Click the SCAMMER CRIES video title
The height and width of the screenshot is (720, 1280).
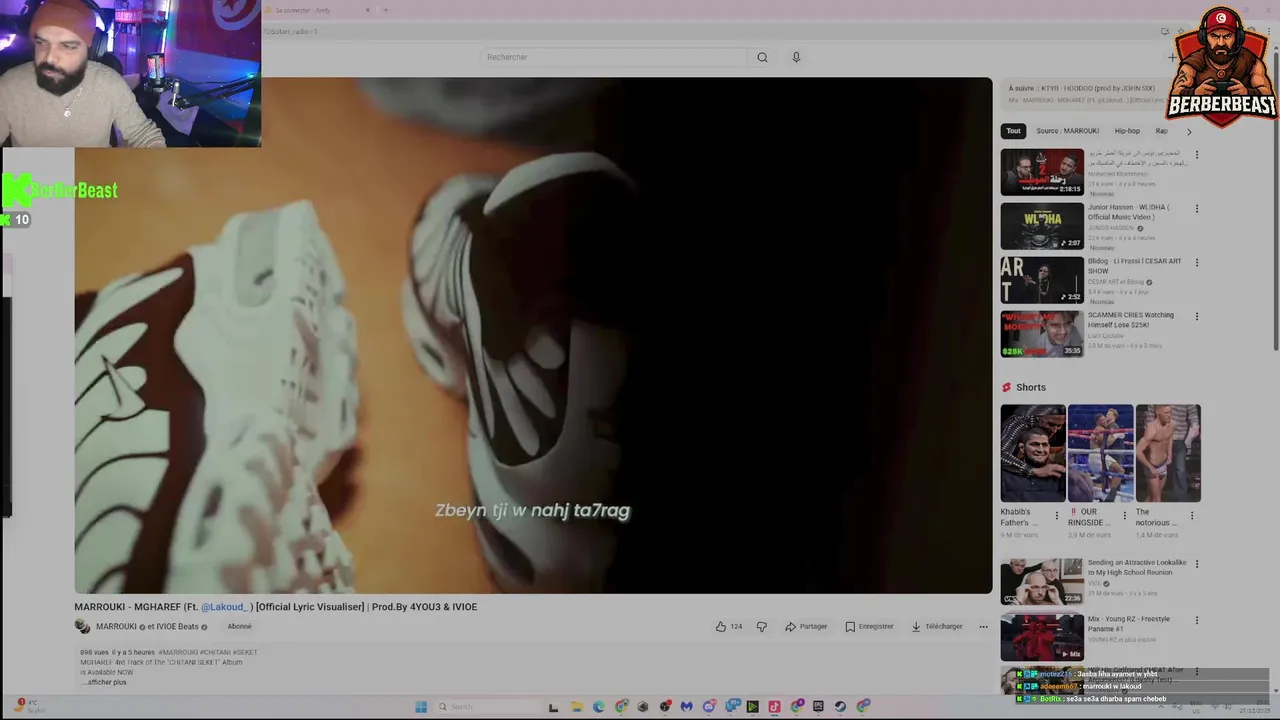[x=1130, y=320]
